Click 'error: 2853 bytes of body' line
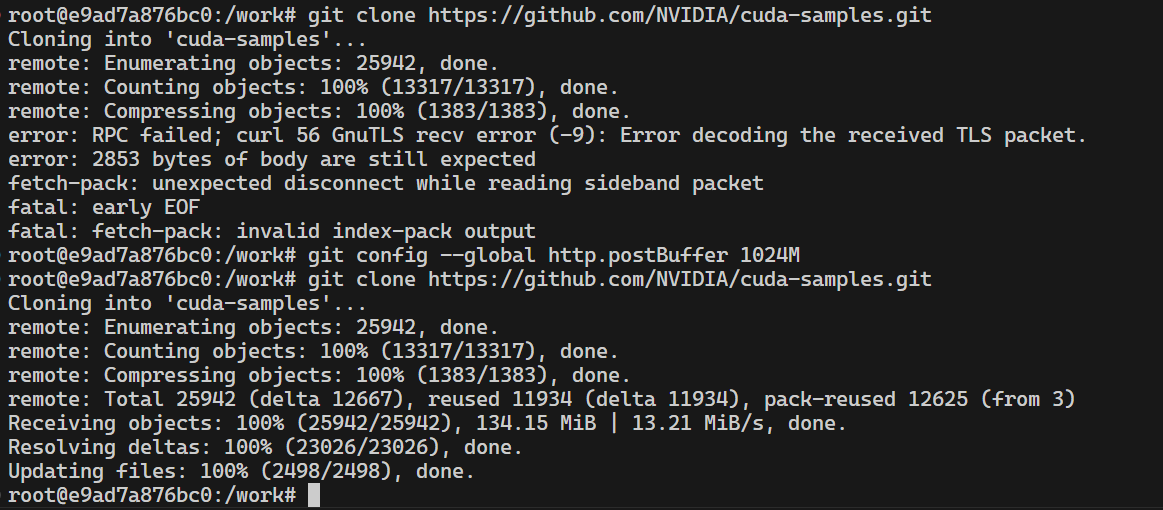This screenshot has height=510, width=1163. click(x=271, y=159)
